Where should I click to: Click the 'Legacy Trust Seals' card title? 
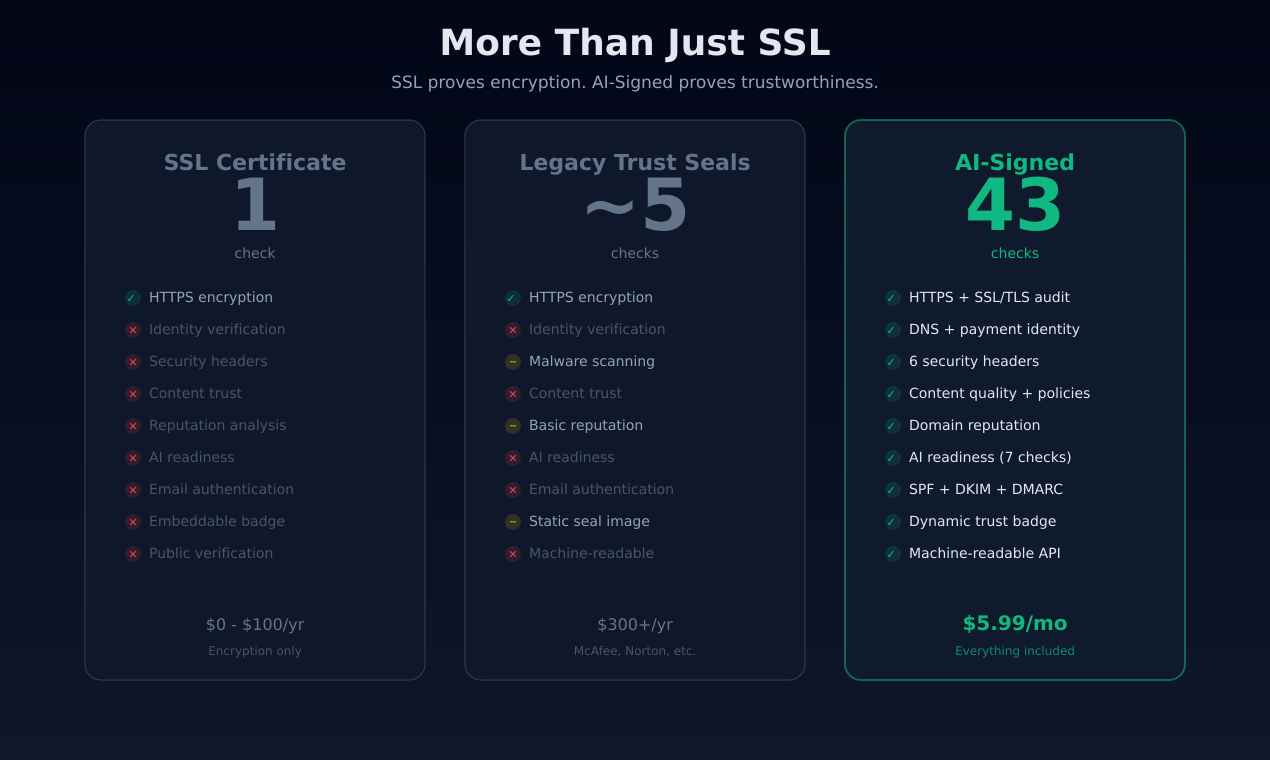click(635, 162)
